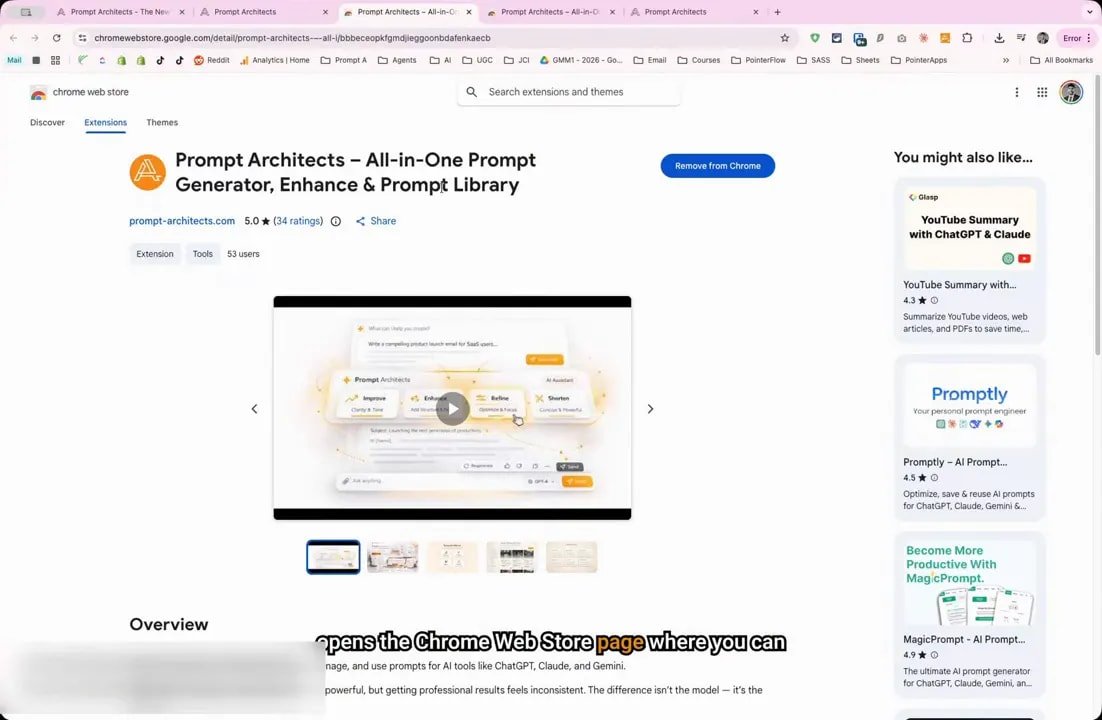Open the MagicPrompt - AI Prompt card
The image size is (1102, 720).
(x=970, y=615)
